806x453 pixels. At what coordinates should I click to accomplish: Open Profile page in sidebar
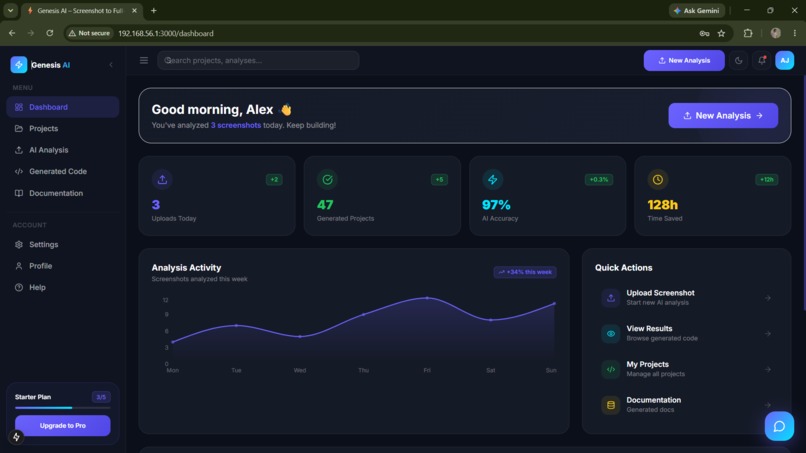click(x=63, y=266)
